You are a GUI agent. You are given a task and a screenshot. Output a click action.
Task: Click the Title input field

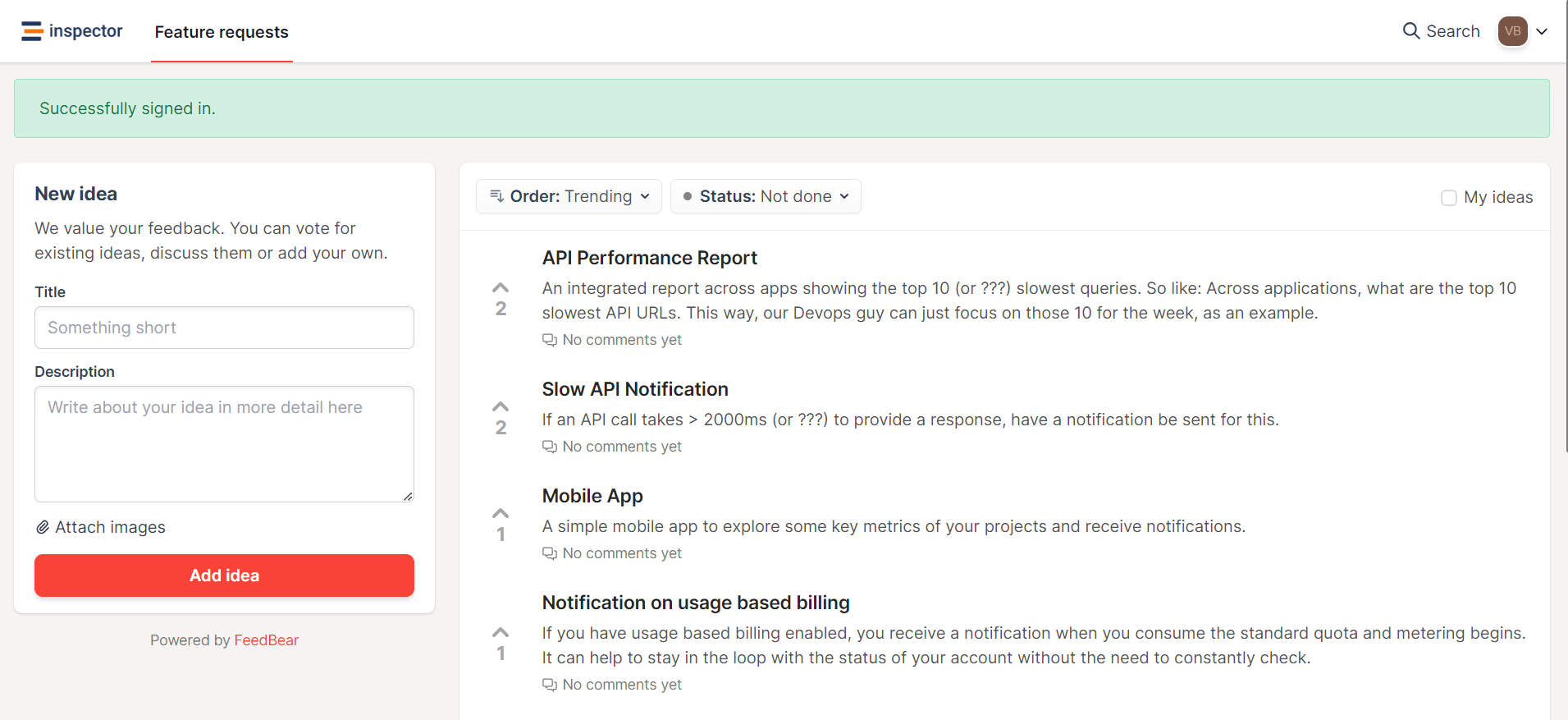pos(223,327)
